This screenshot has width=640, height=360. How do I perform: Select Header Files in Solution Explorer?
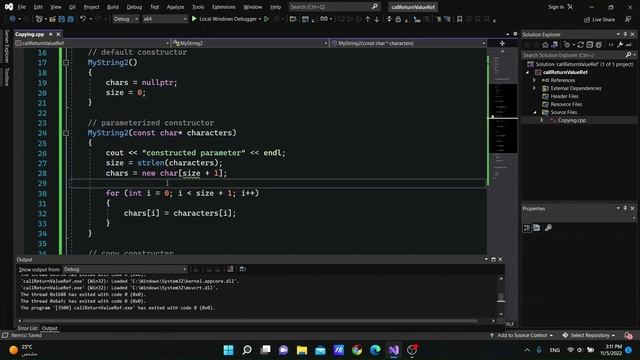pyautogui.click(x=565, y=96)
